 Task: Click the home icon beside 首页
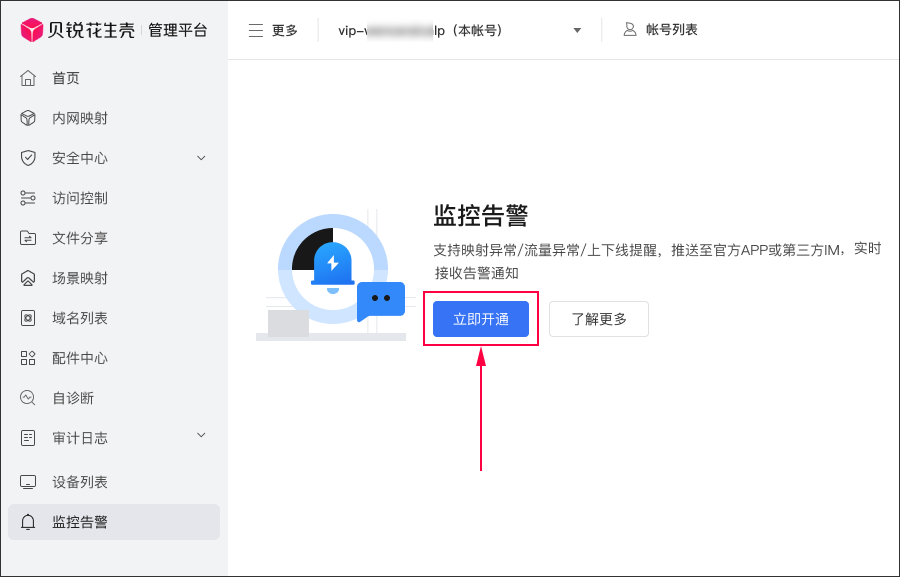coord(28,78)
